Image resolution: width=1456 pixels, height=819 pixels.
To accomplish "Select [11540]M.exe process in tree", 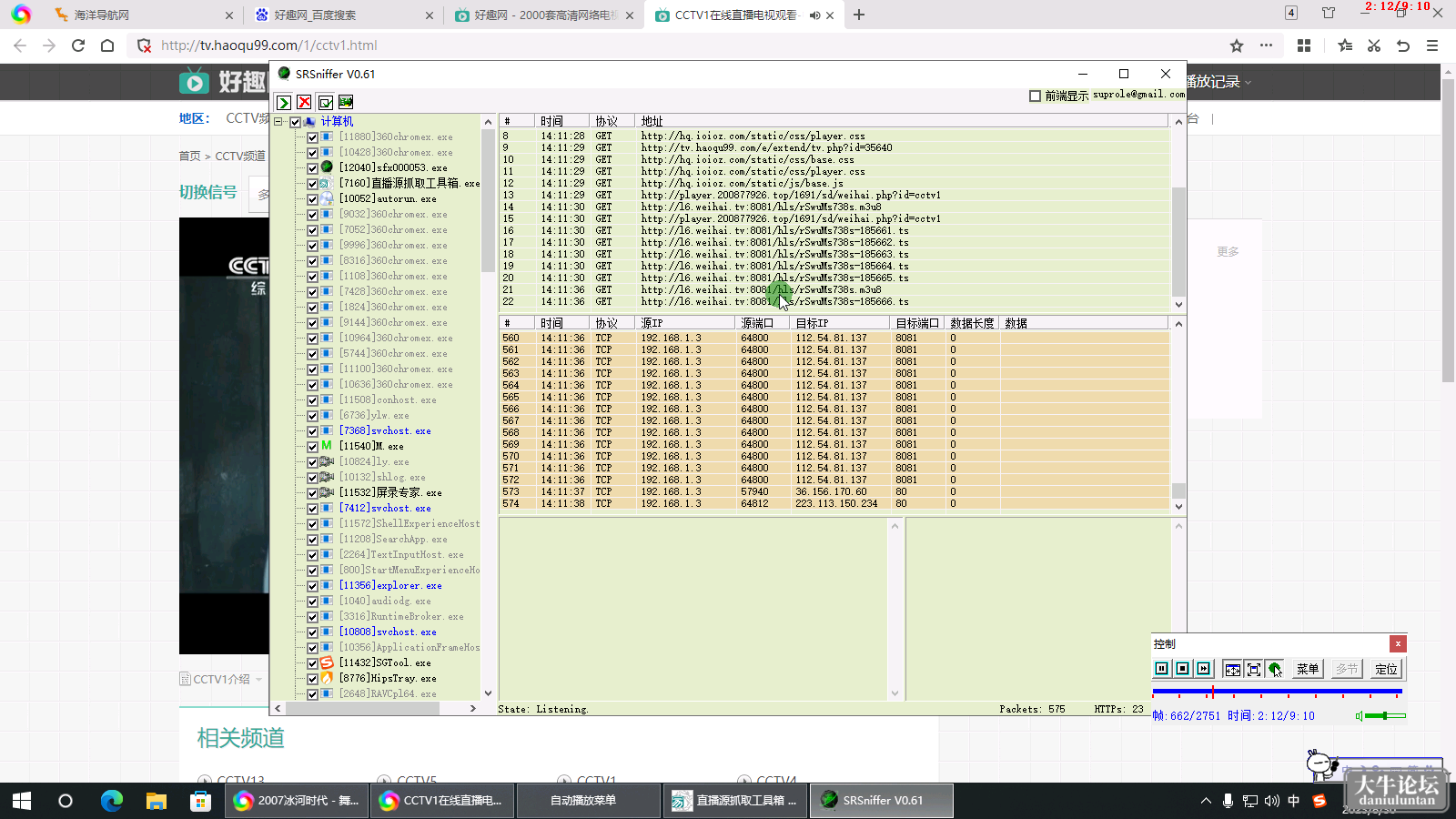I will 371,447.
